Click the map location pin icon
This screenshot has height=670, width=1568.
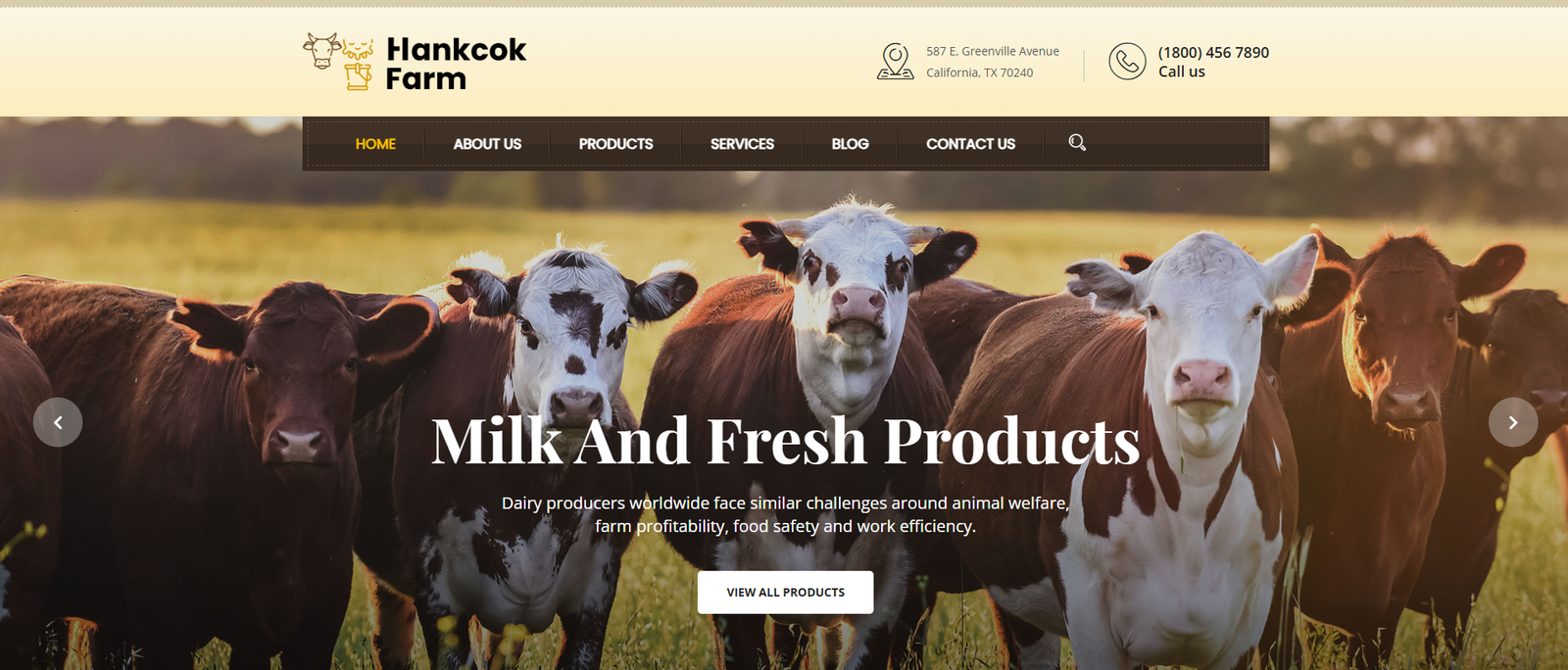895,61
